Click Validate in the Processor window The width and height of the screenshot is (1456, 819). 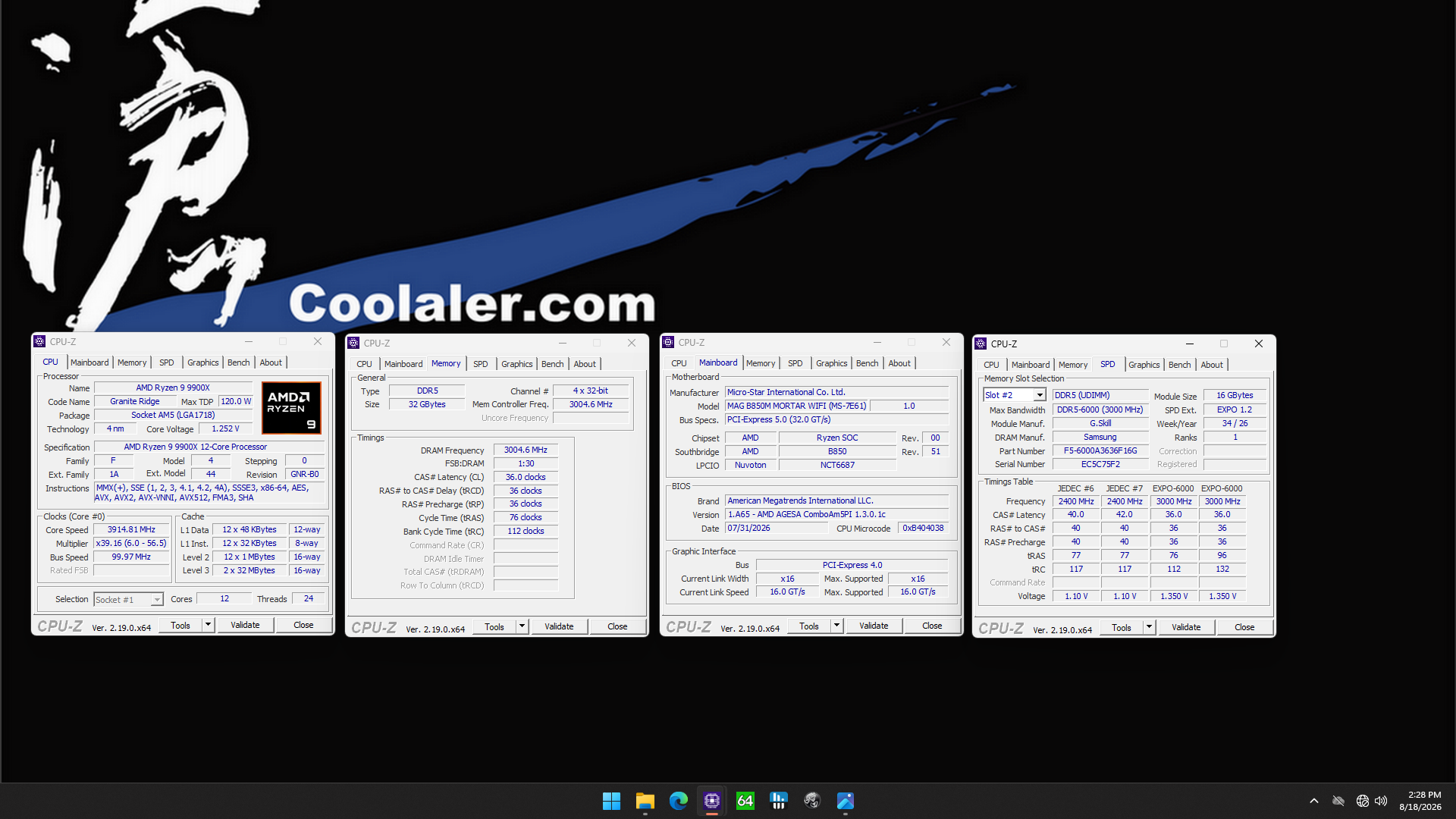pyautogui.click(x=245, y=626)
